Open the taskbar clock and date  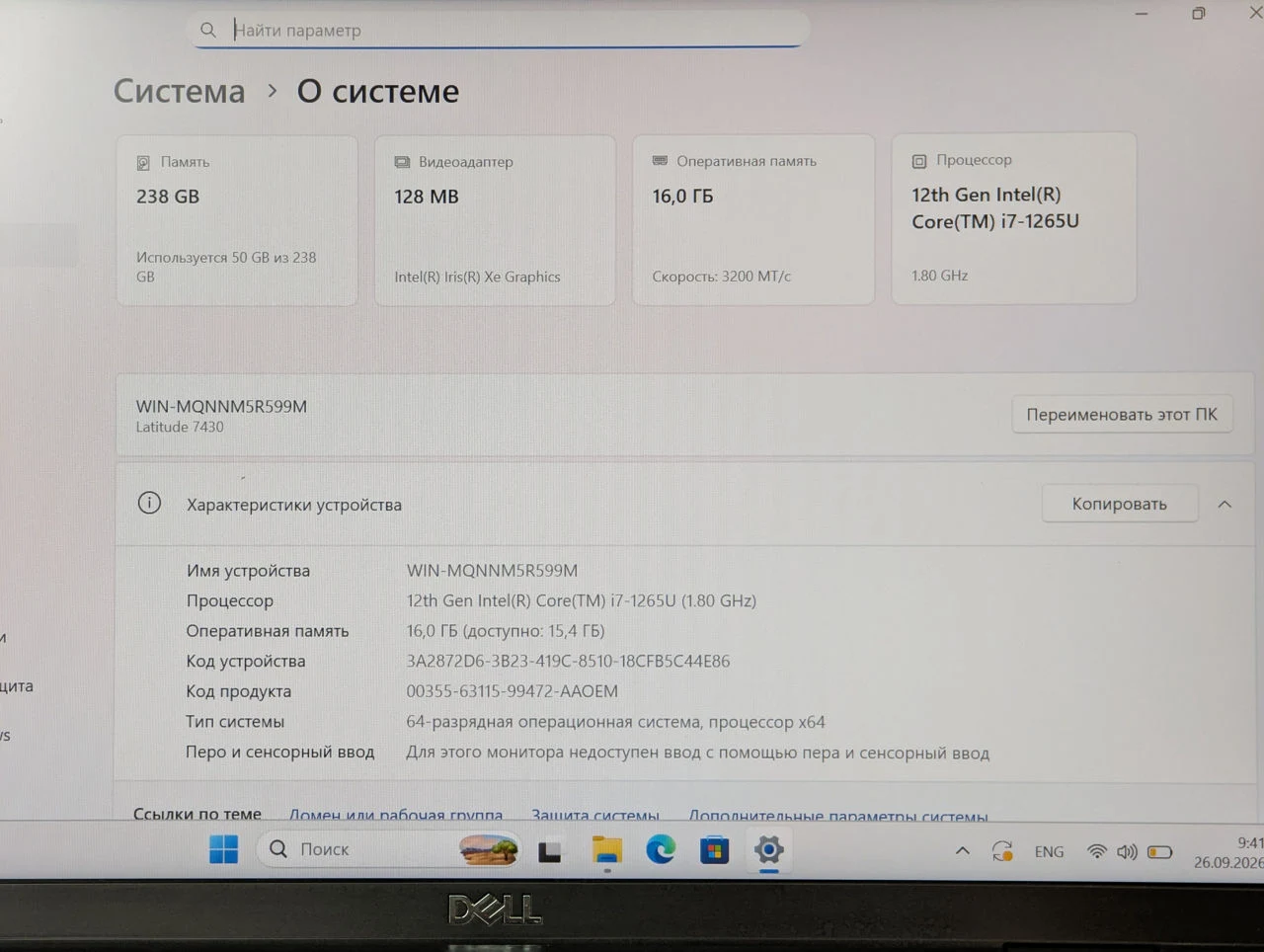1228,852
